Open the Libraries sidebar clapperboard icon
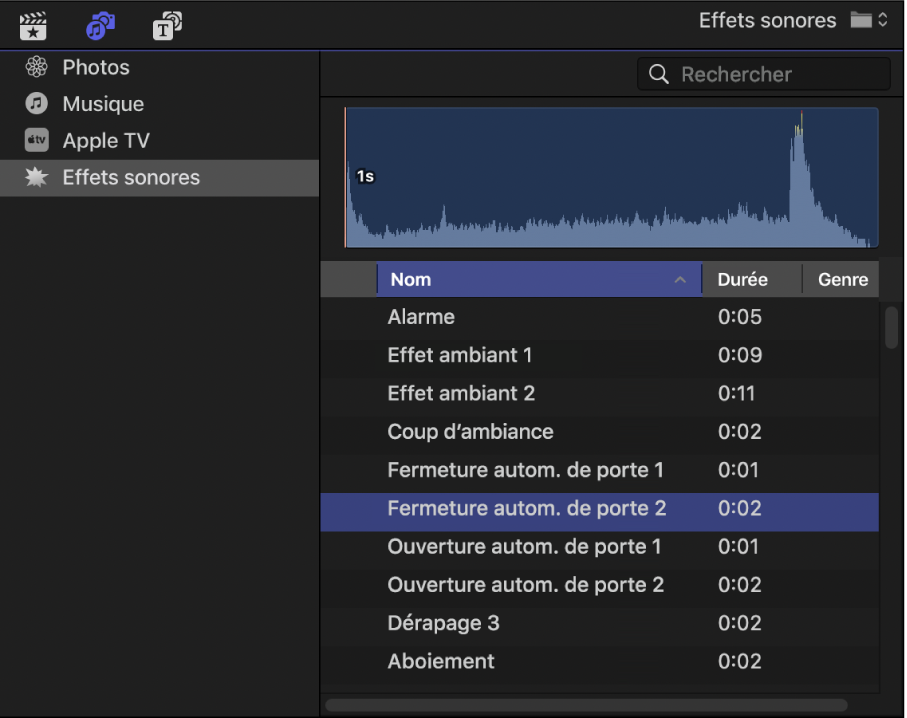Image resolution: width=907 pixels, height=718 pixels. point(33,26)
